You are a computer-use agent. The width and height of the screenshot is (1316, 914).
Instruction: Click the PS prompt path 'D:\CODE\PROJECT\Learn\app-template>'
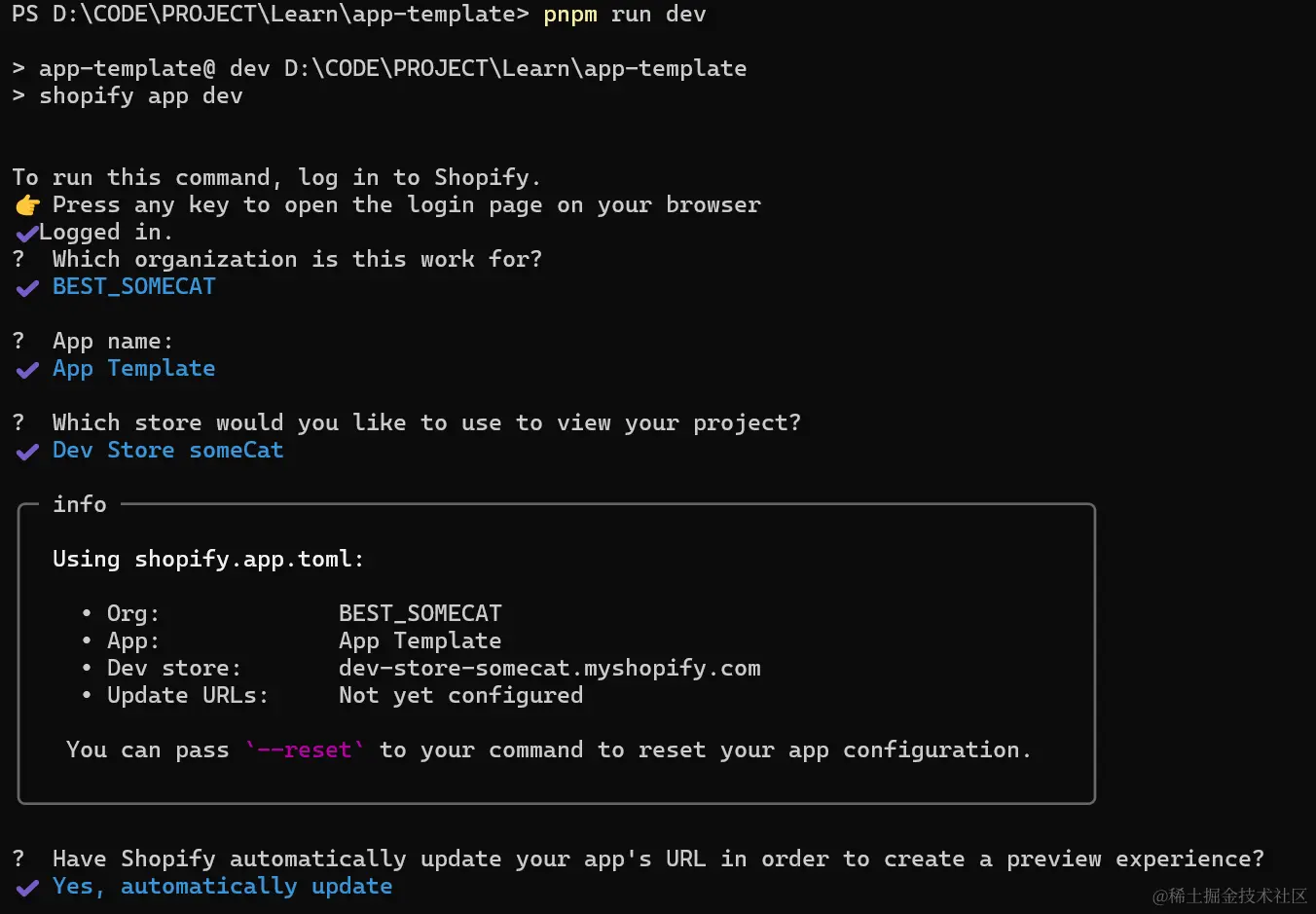[291, 15]
